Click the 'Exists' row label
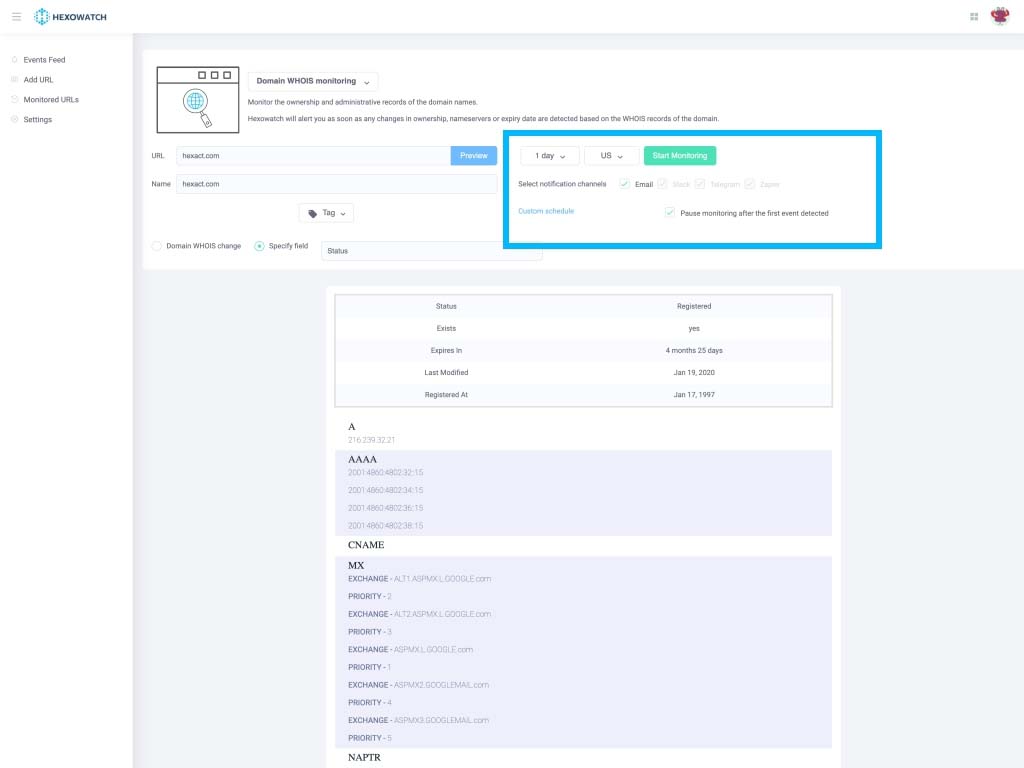The height and width of the screenshot is (768, 1024). 446,328
